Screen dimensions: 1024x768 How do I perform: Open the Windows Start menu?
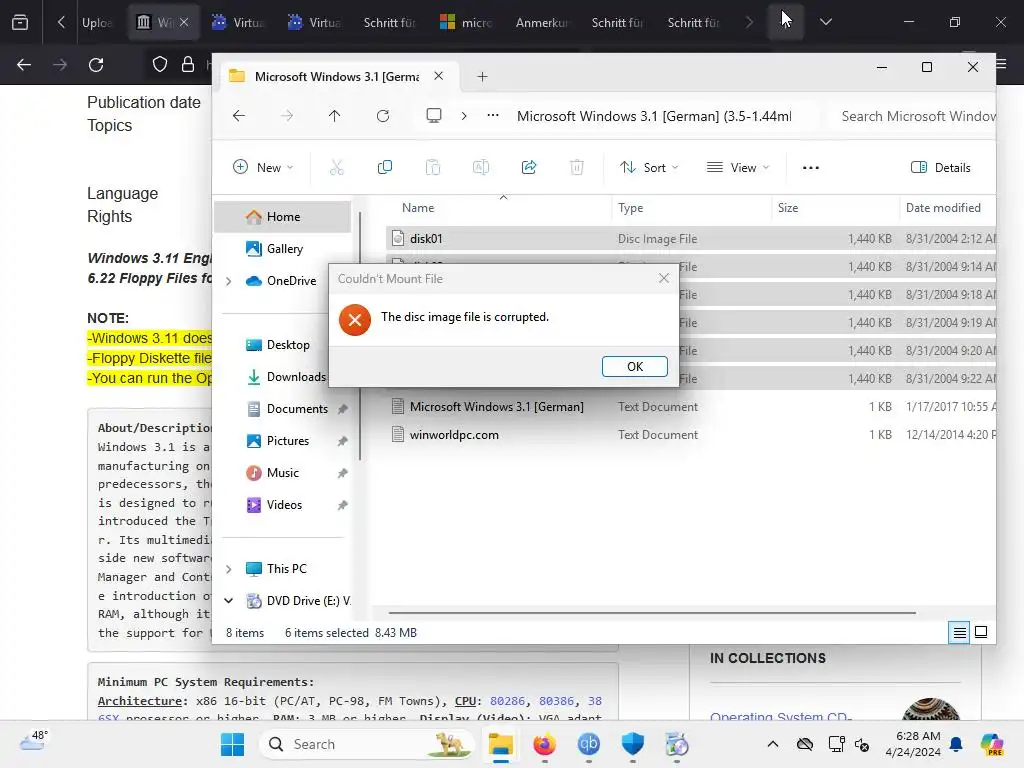pyautogui.click(x=232, y=744)
